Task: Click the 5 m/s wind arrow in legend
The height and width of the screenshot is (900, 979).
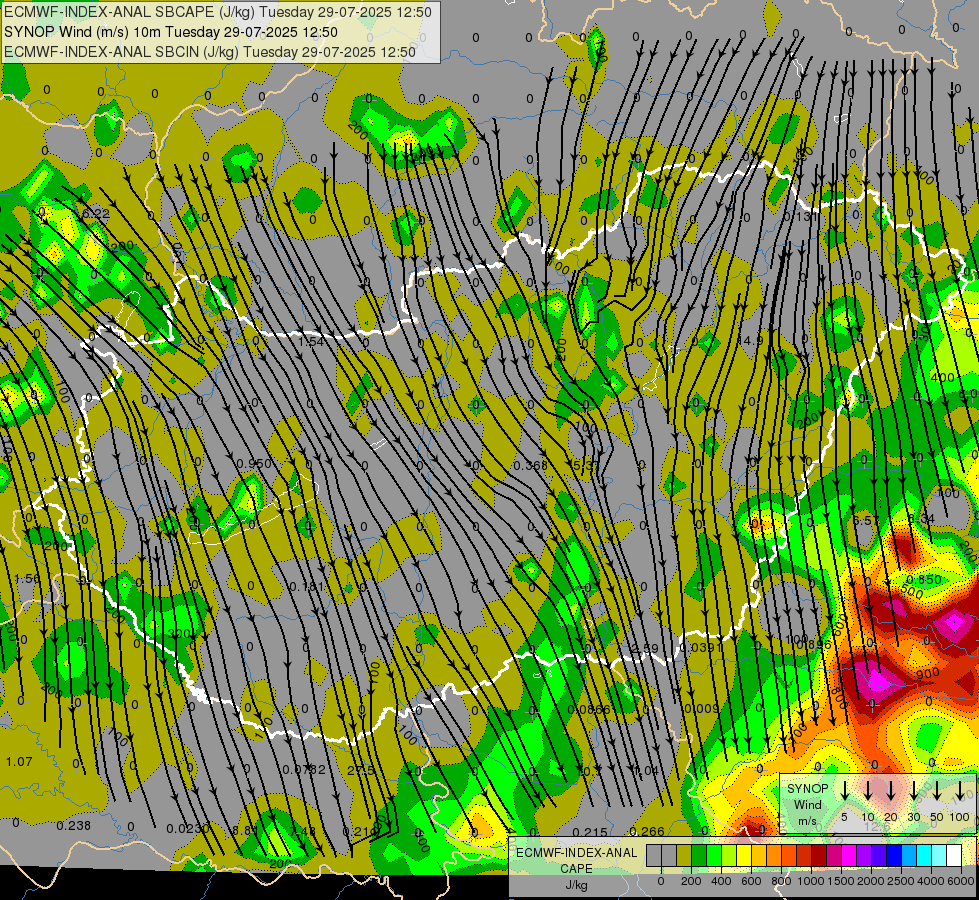Action: pyautogui.click(x=844, y=789)
